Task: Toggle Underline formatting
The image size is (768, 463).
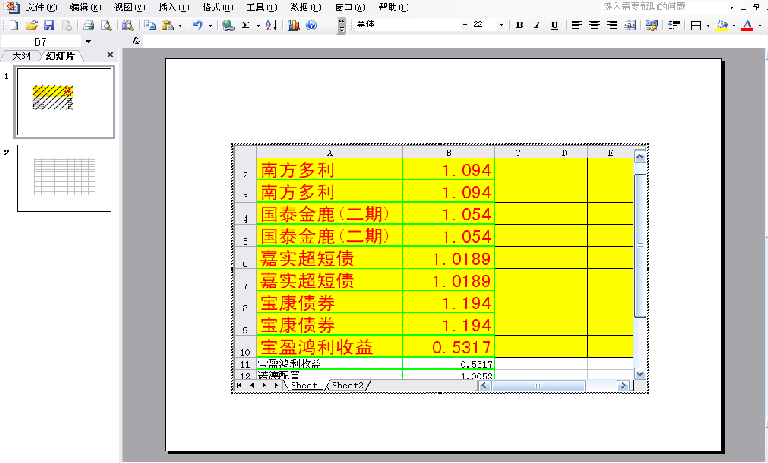Action: (x=554, y=25)
